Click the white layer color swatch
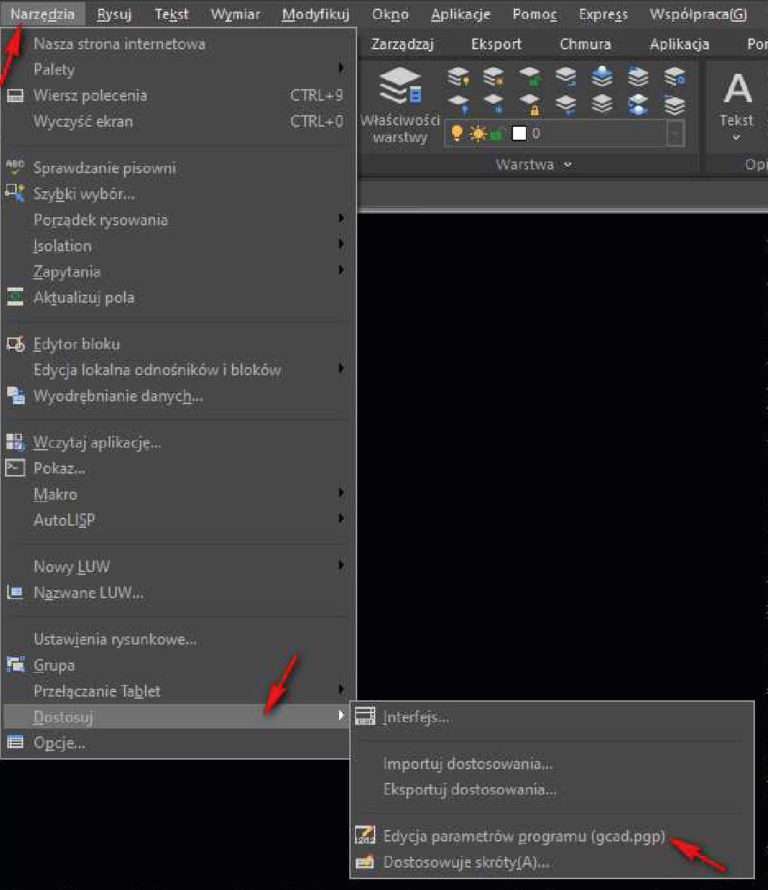 [x=518, y=133]
